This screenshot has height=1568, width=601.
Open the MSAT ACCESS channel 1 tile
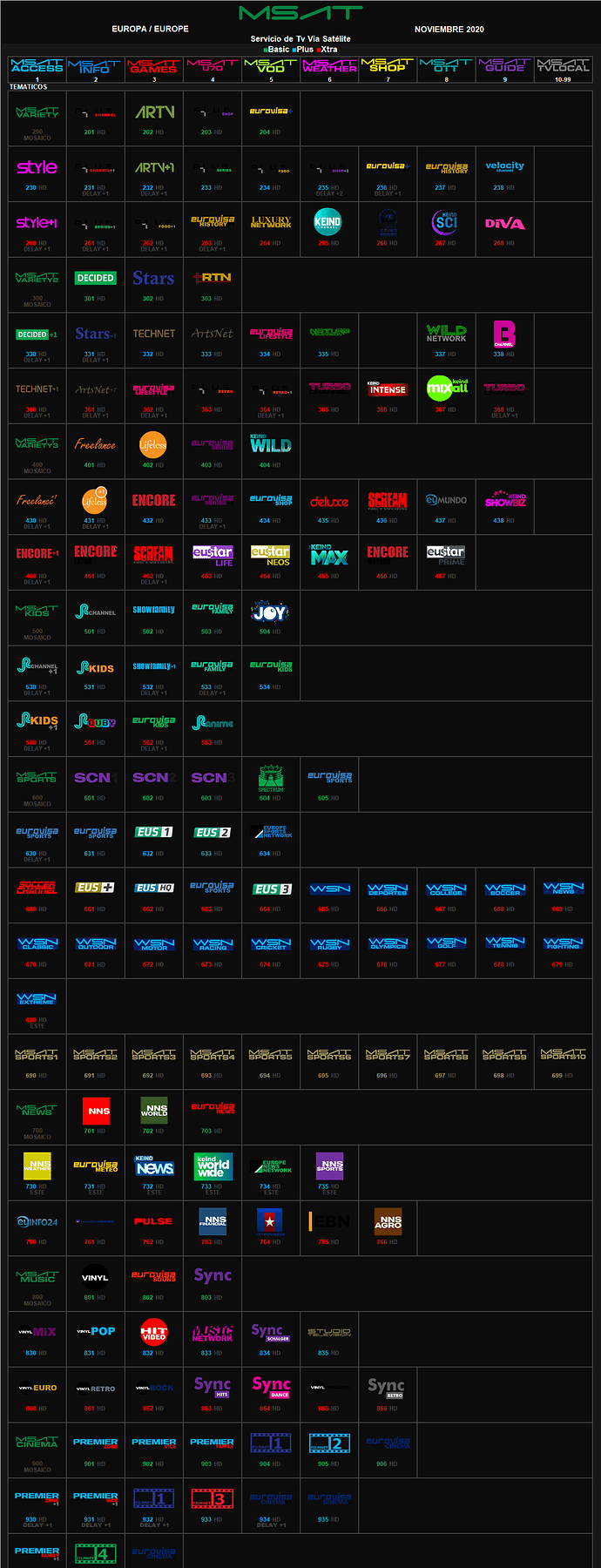[x=37, y=69]
